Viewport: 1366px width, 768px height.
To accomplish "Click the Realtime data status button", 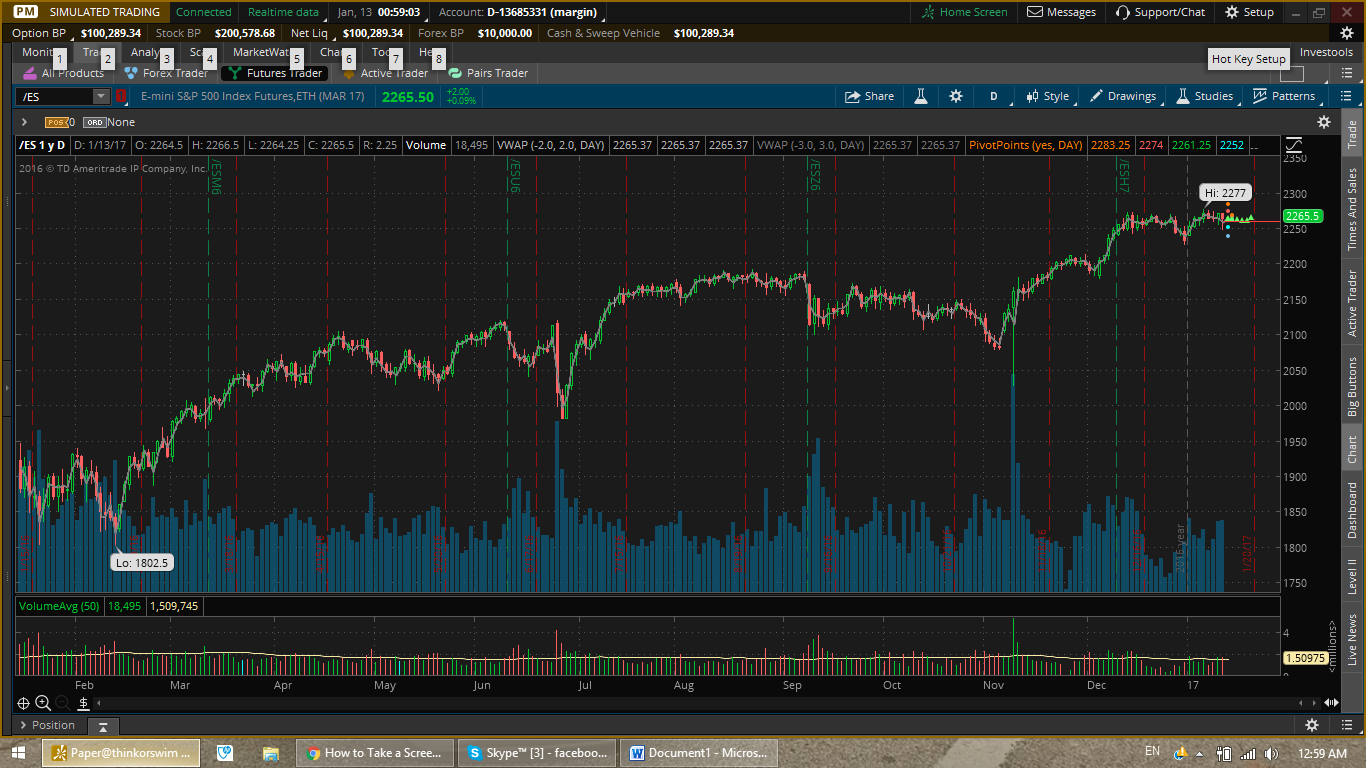I will click(283, 12).
